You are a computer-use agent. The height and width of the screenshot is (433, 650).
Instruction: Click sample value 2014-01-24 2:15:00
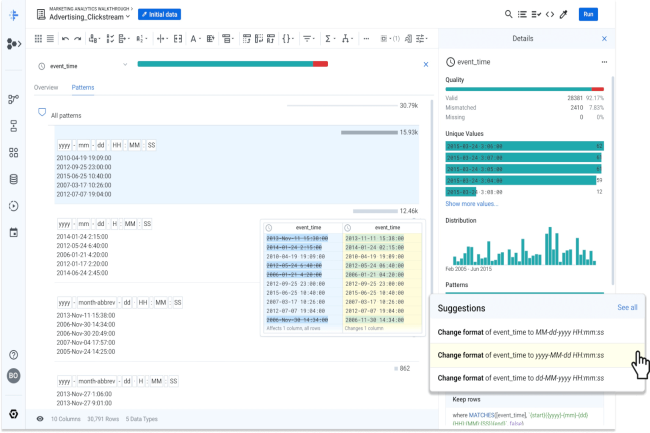(x=82, y=237)
